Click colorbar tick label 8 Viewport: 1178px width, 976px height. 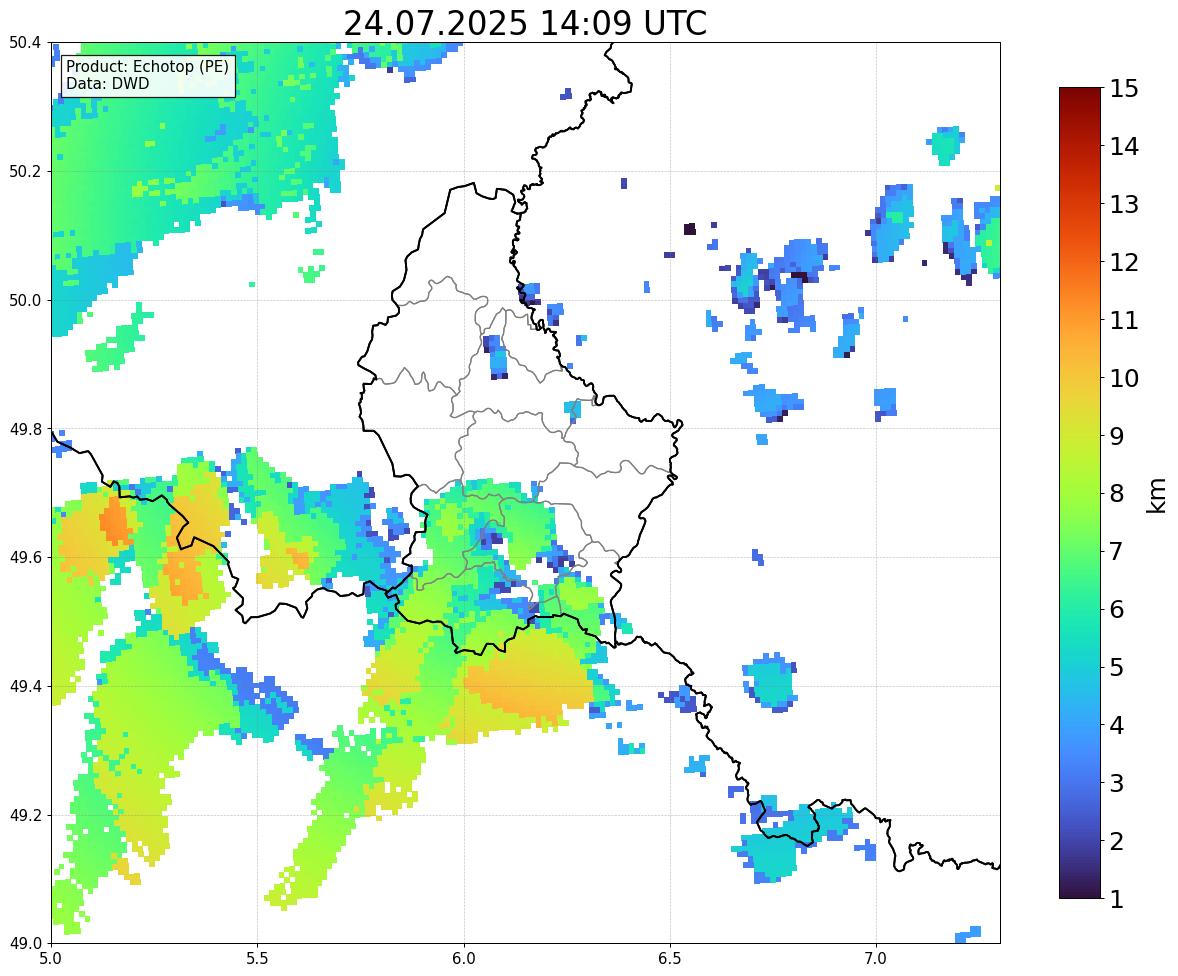point(1117,494)
